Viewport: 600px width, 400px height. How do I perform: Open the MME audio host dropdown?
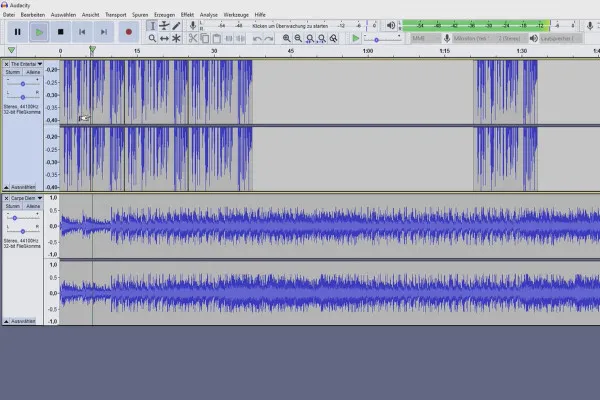pos(426,38)
